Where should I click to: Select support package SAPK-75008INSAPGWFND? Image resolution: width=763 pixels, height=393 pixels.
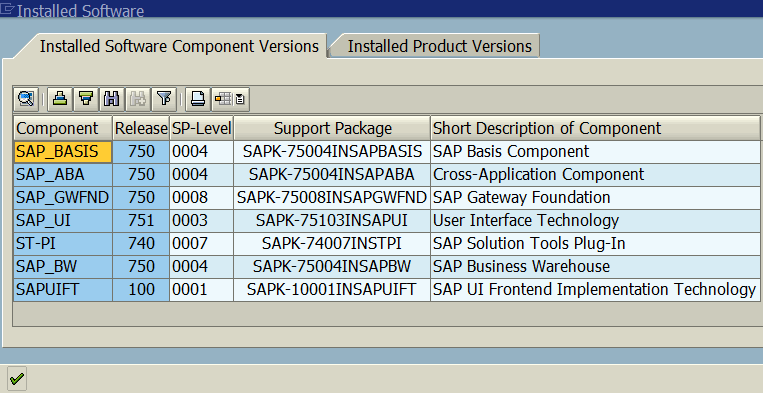[x=332, y=197]
